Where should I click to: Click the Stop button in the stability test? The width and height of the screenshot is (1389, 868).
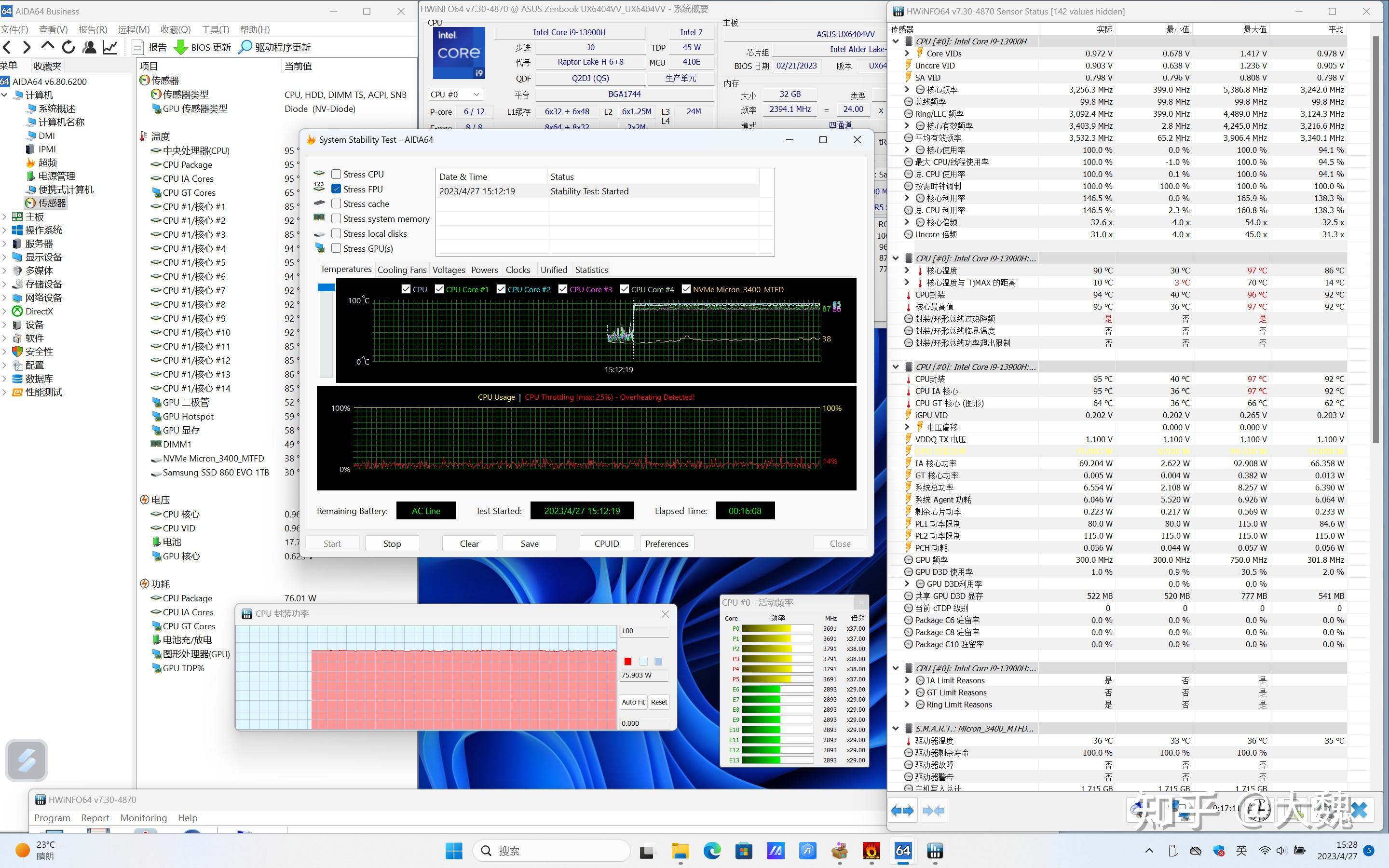coord(392,543)
